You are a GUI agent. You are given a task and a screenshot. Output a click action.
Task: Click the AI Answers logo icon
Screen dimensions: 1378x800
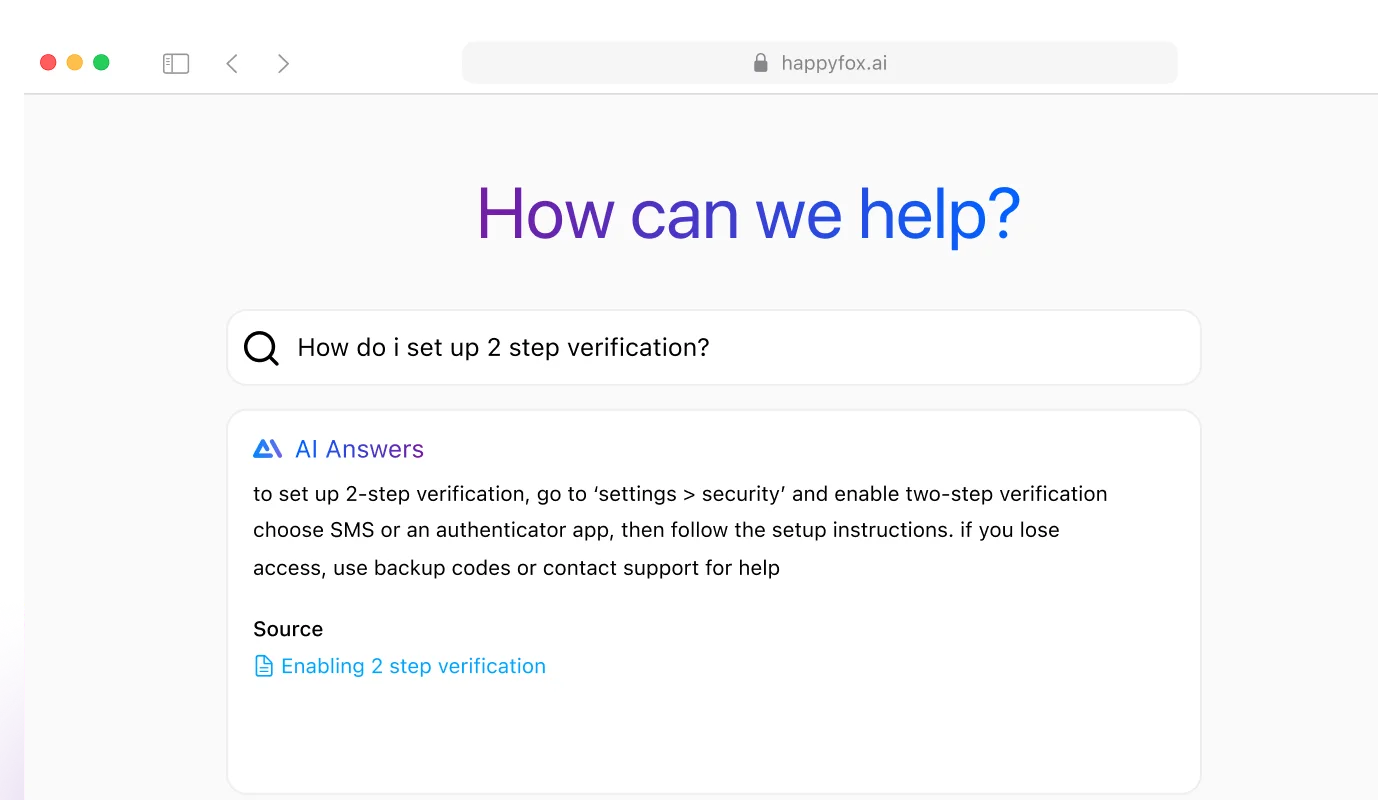point(268,449)
